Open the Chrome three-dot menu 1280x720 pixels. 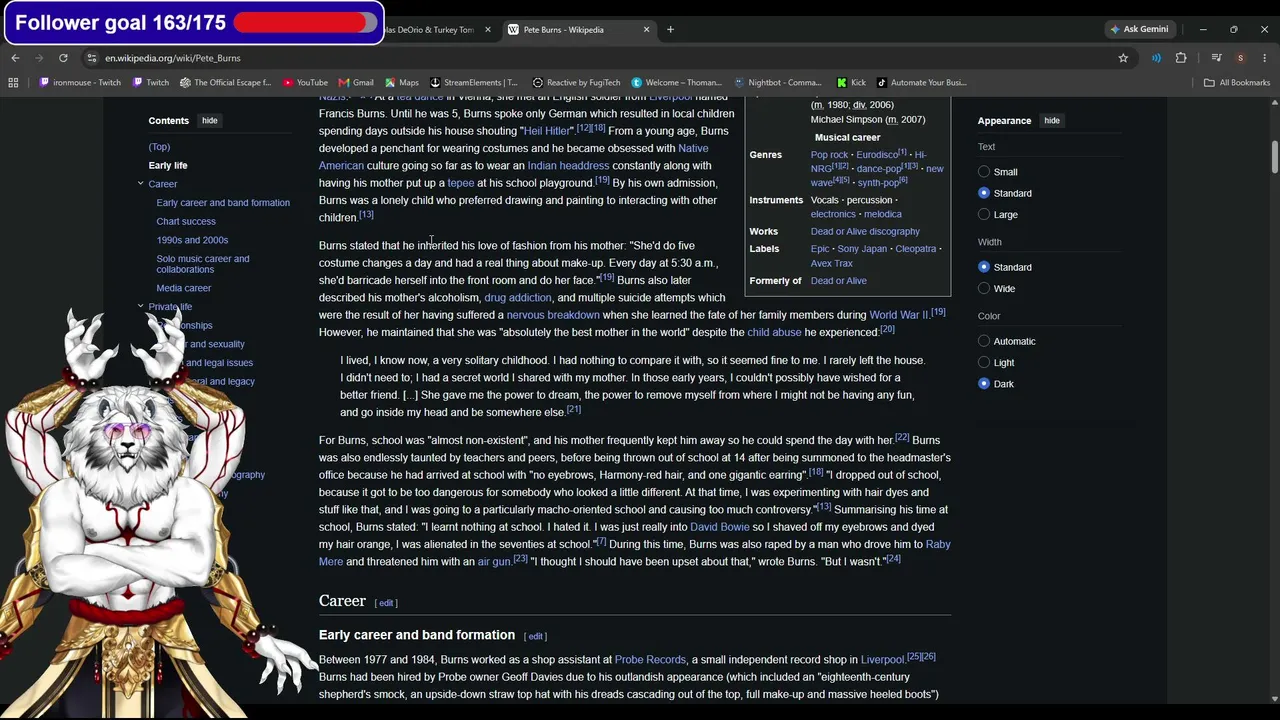pos(1264,58)
